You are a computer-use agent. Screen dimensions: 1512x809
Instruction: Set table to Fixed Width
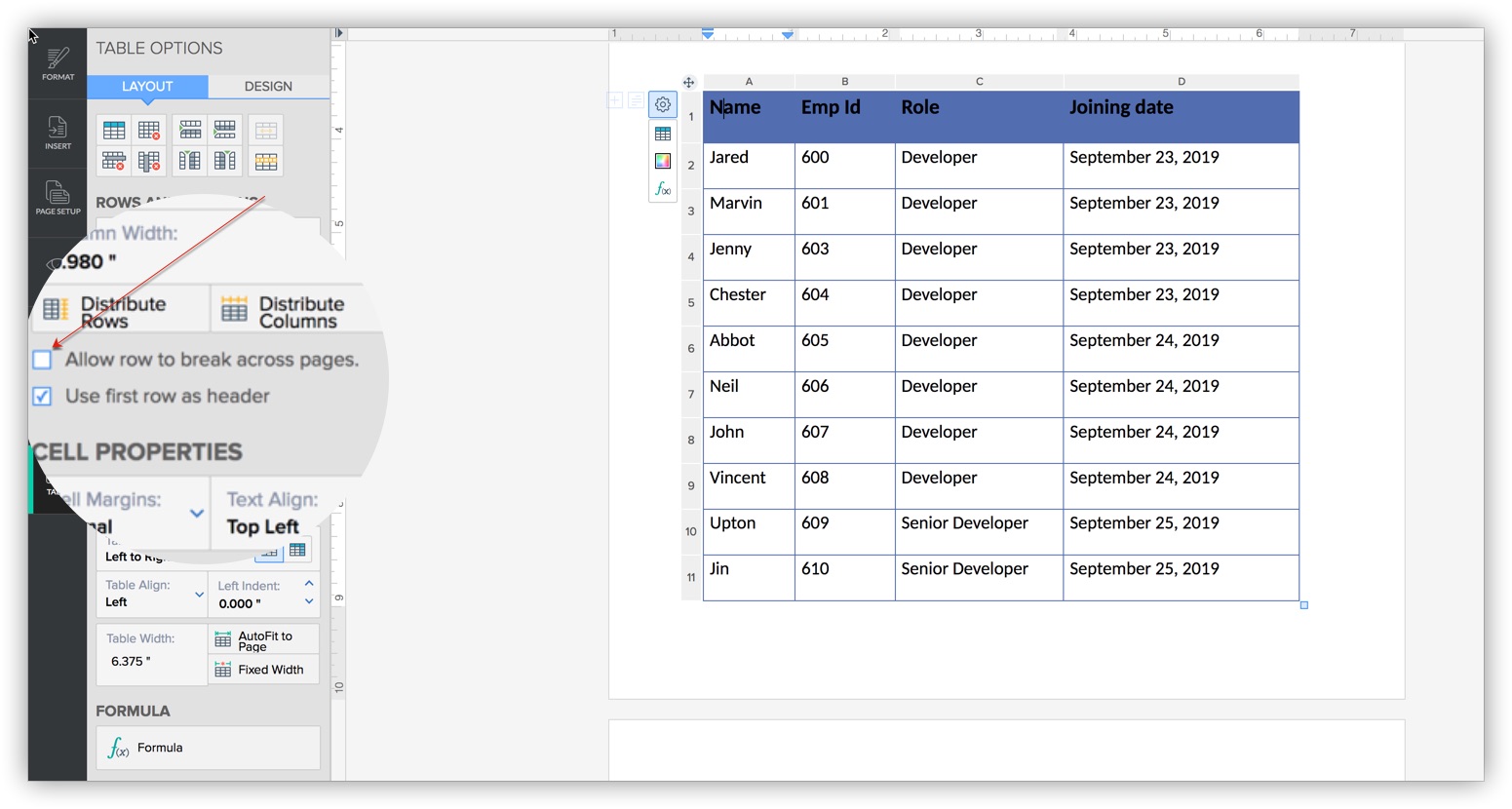point(263,670)
